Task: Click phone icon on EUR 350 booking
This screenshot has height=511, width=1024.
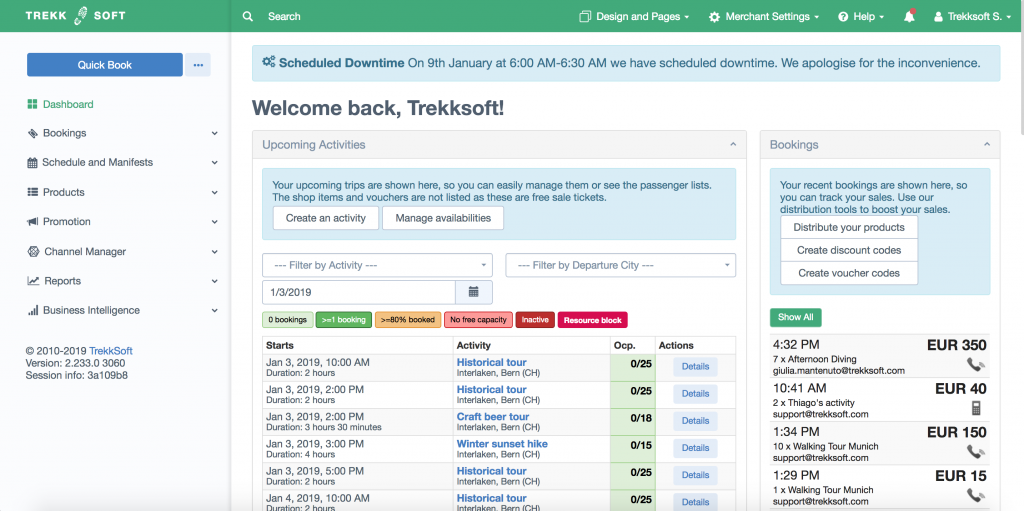Action: 976,365
